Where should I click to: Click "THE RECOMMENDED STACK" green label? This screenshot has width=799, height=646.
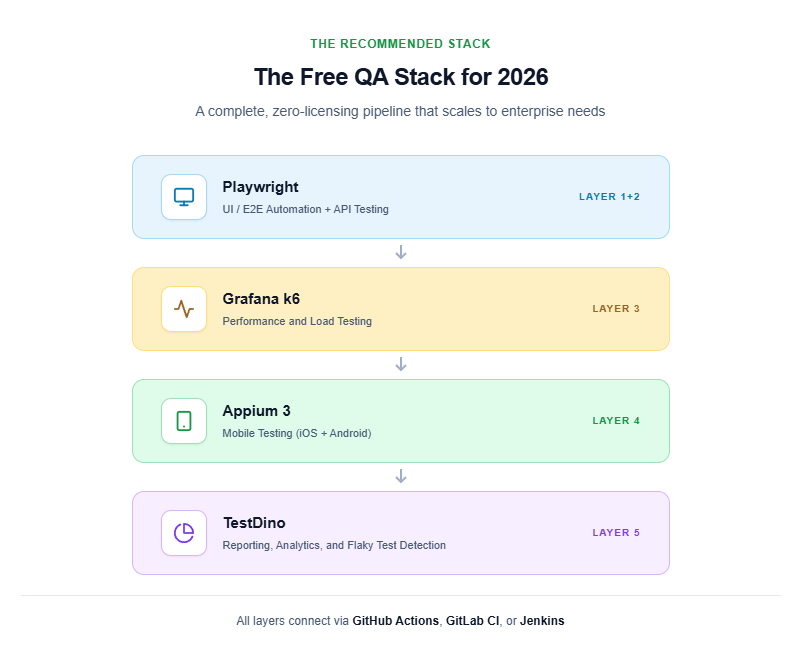coord(400,44)
